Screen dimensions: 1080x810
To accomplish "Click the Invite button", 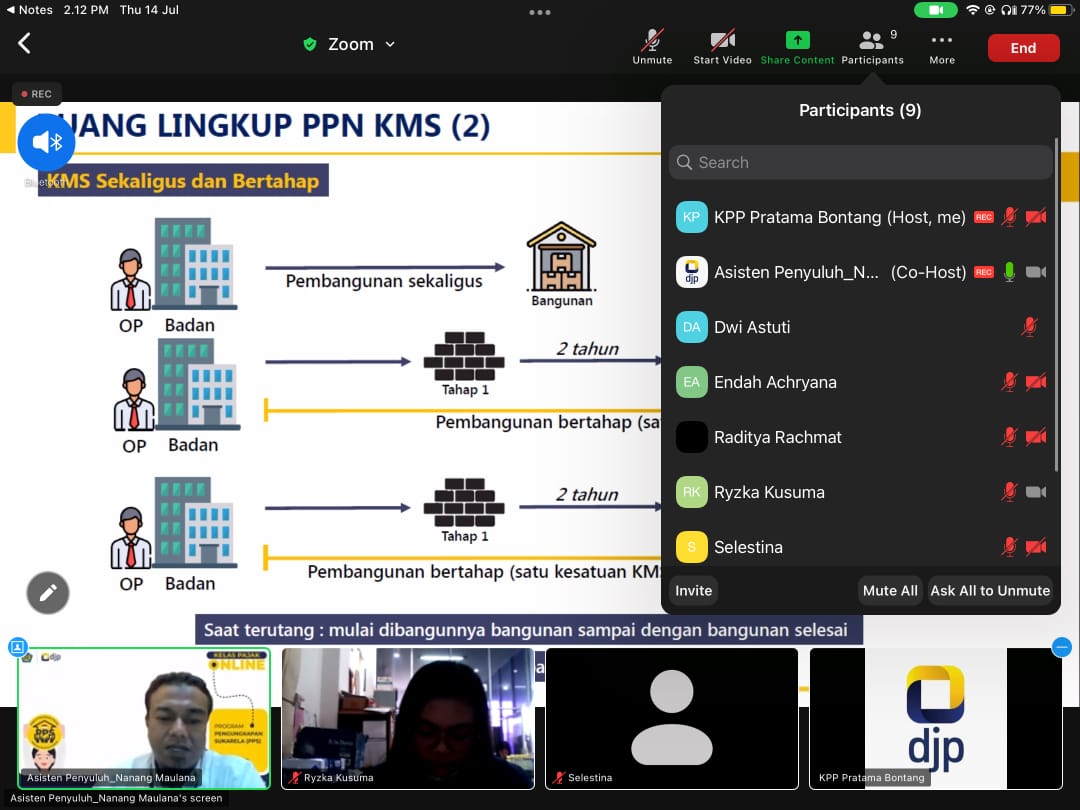I will (x=693, y=590).
